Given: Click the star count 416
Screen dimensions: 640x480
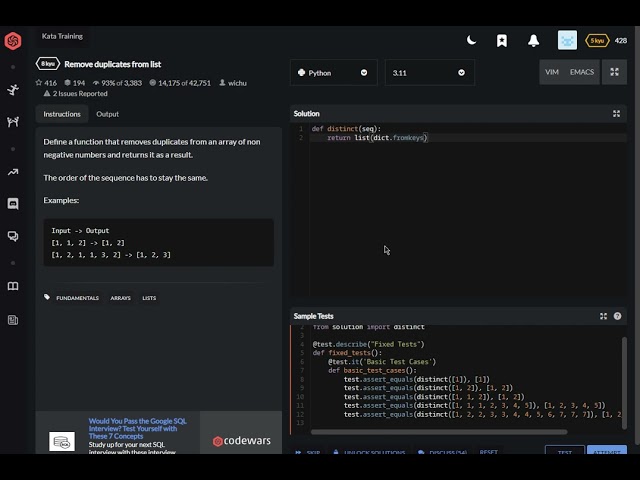Looking at the screenshot, I should click(46, 83).
